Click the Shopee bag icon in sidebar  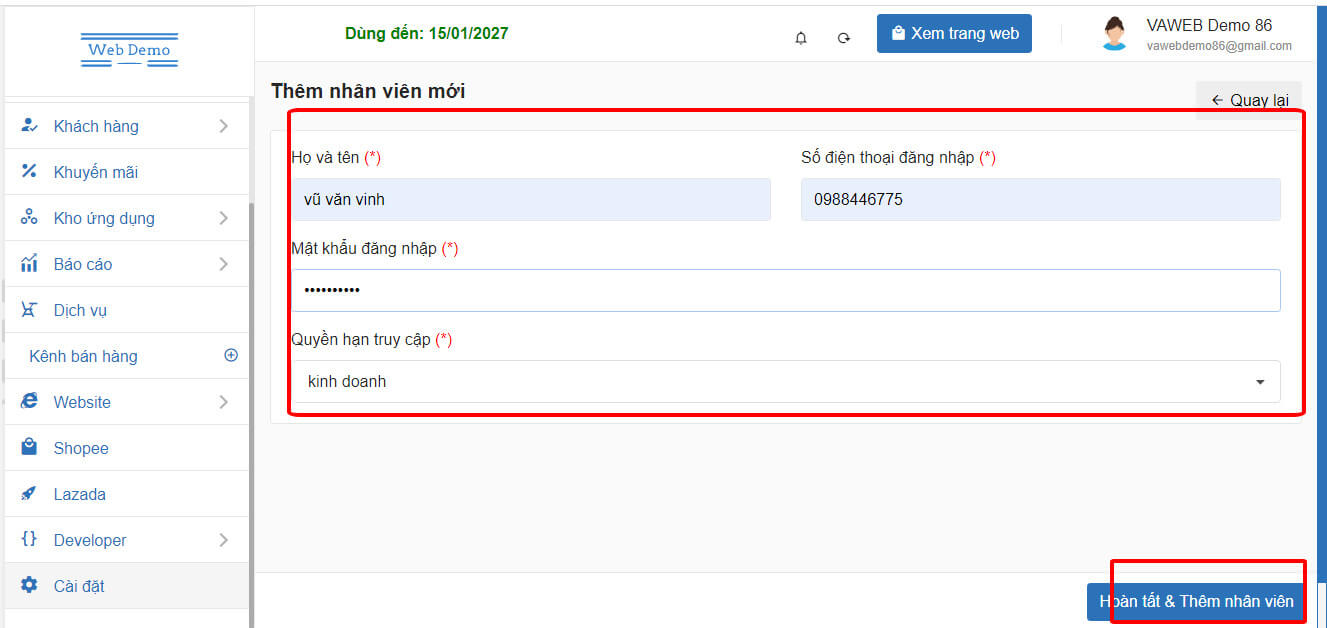point(30,448)
